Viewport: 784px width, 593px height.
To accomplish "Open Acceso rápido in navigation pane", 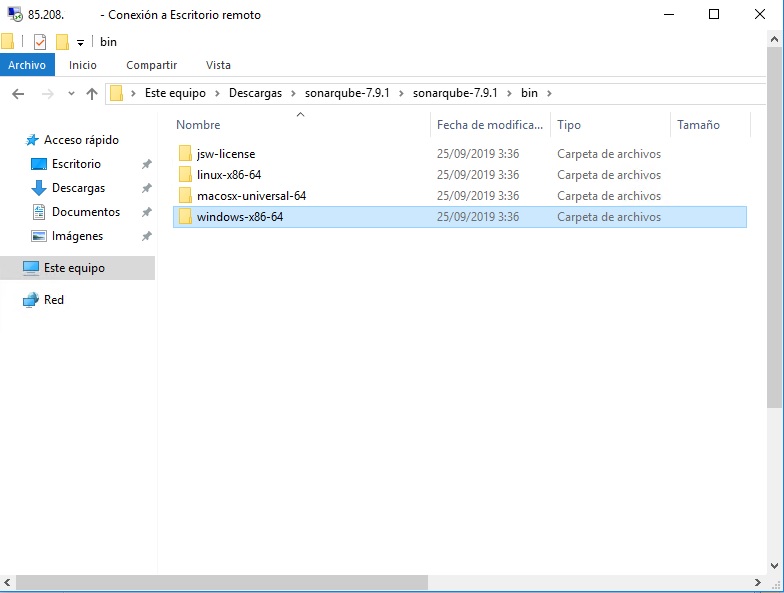I will coord(81,140).
